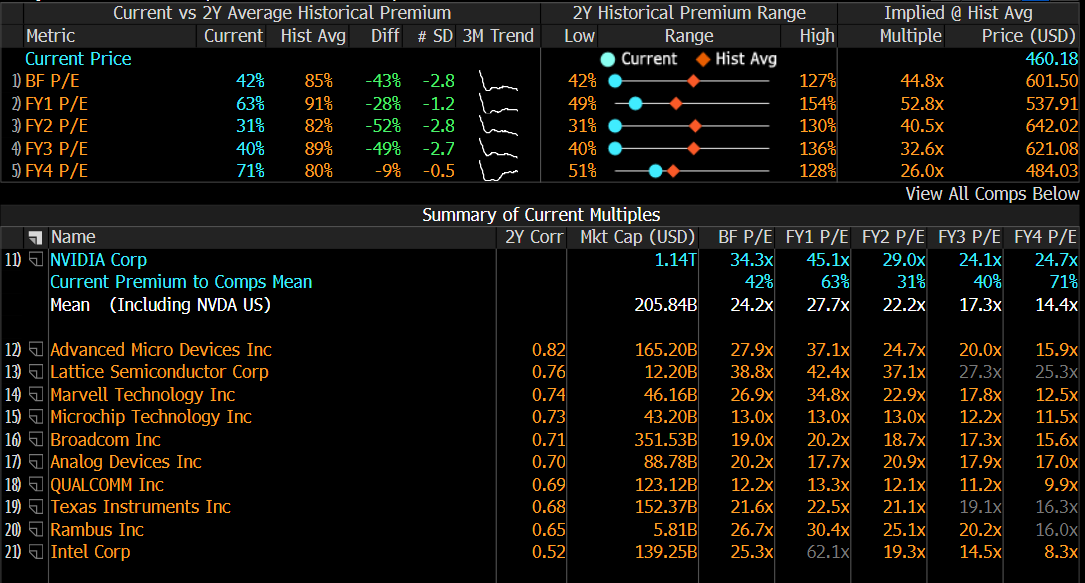Click the 3M Trend column header
Image resolution: width=1085 pixels, height=583 pixels.
[x=498, y=36]
